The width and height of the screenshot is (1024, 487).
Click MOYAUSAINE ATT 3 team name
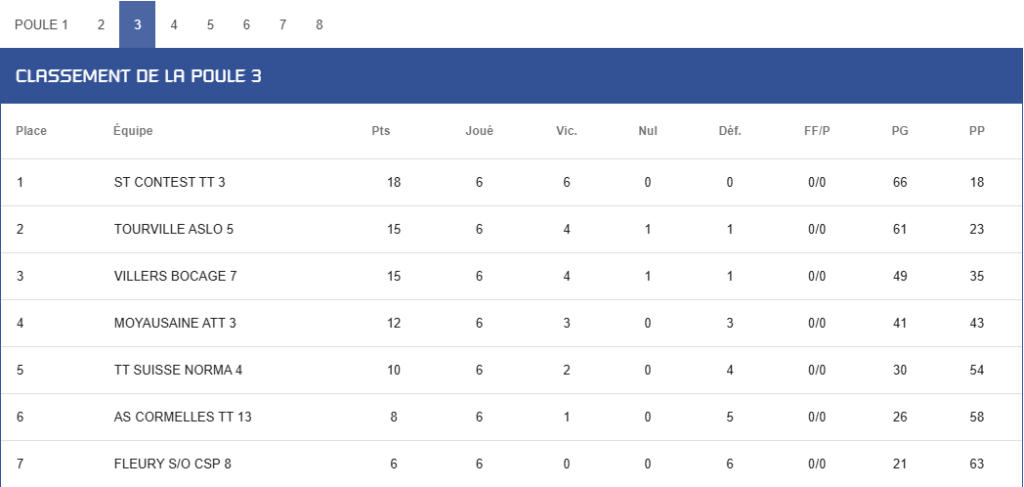(175, 324)
